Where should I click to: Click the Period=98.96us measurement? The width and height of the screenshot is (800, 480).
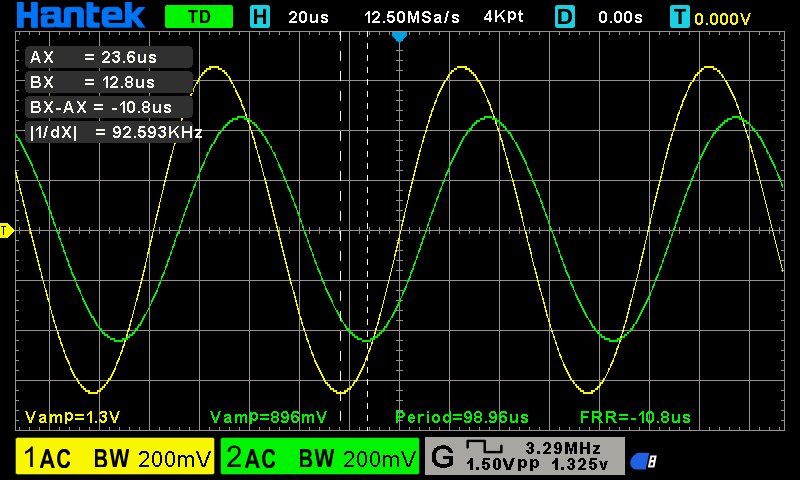click(x=462, y=417)
